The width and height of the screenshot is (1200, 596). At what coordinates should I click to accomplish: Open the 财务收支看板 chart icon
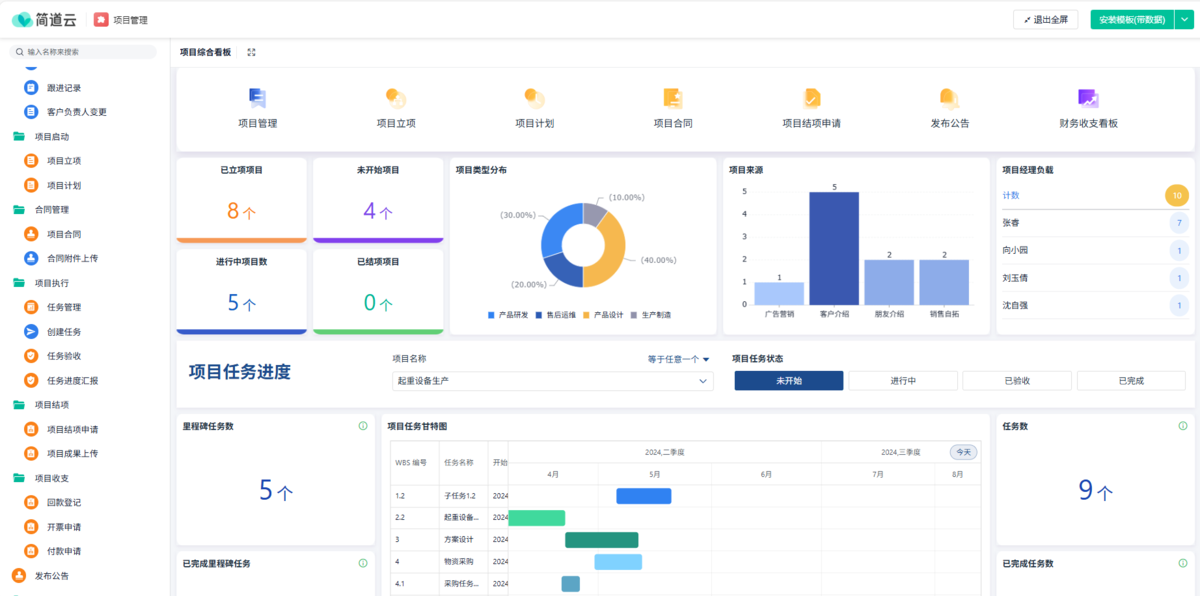click(x=1088, y=98)
